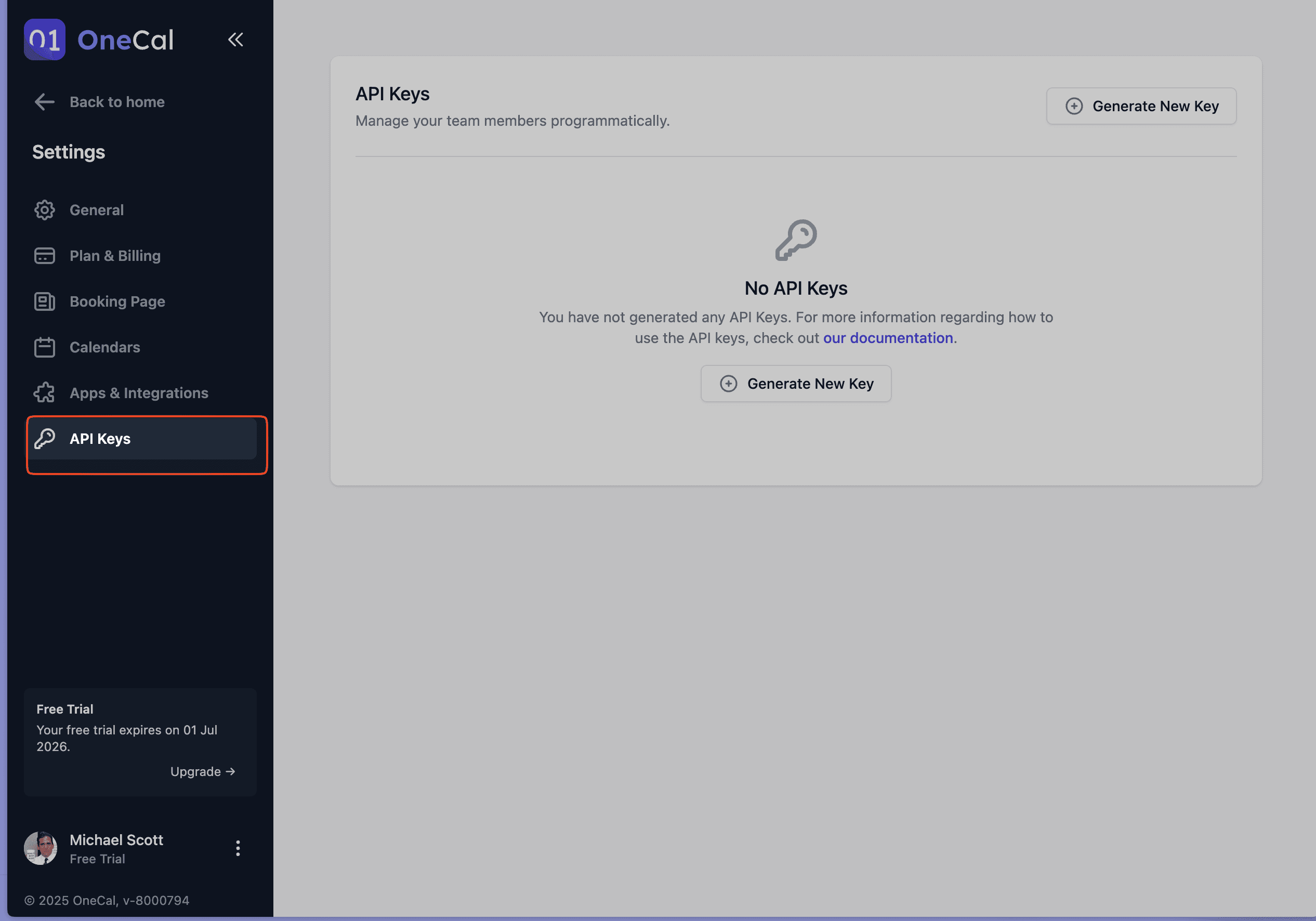Click Michael Scott's profile avatar
This screenshot has height=921, width=1316.
coord(40,848)
